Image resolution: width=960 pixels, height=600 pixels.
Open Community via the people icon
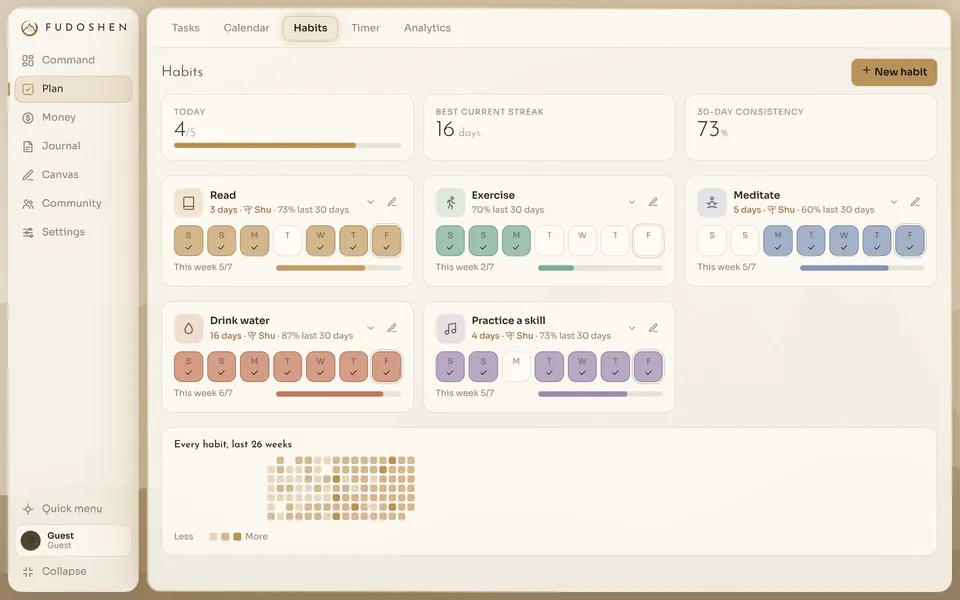pos(28,204)
